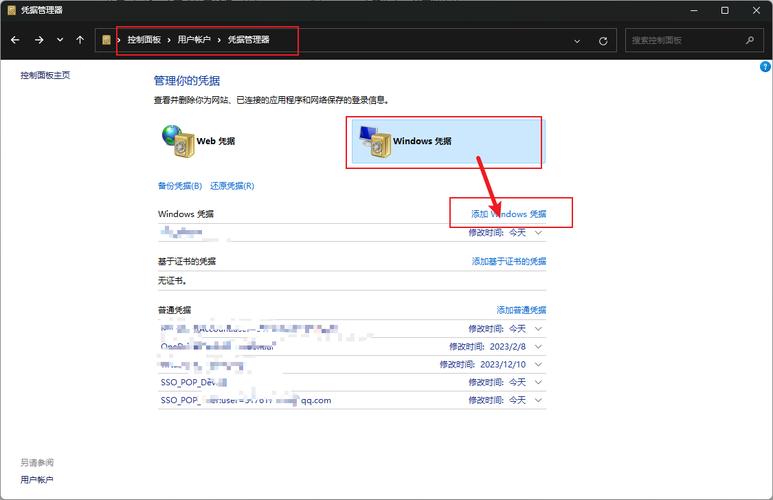
Task: Click 还原凭据(R) link
Action: point(232,186)
